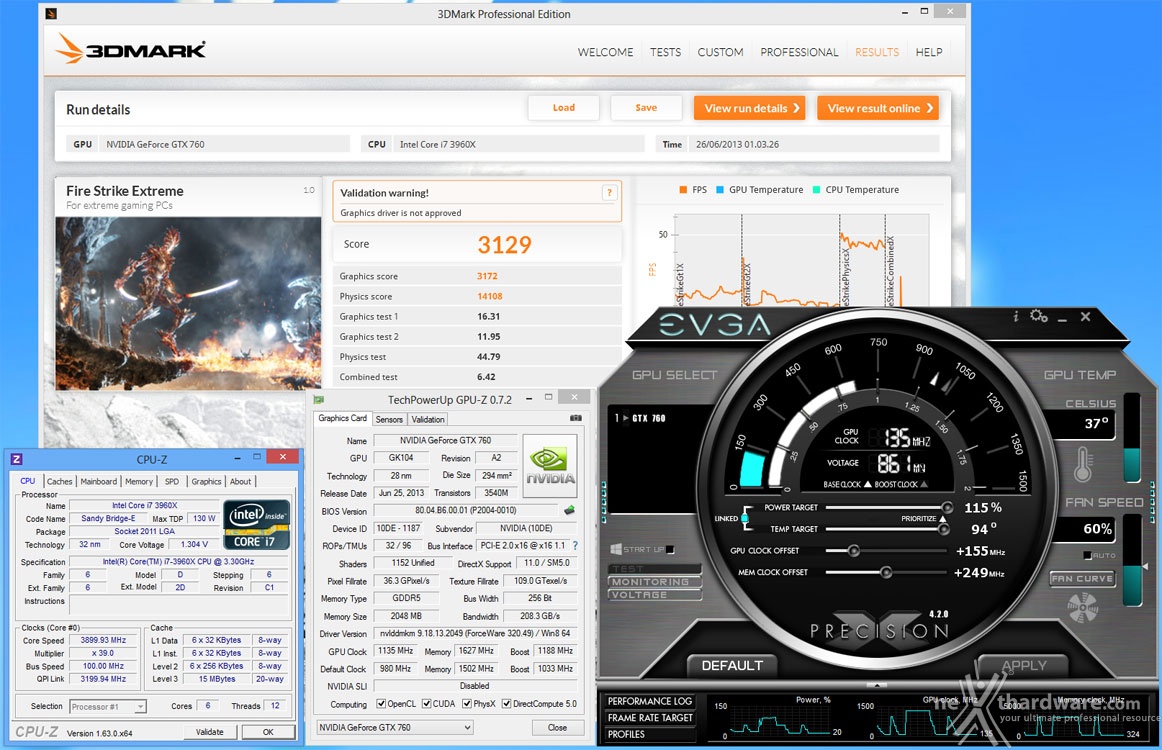Image resolution: width=1162 pixels, height=750 pixels.
Task: Open the Processor #1 selection dropdown in CPU-Z
Action: click(108, 707)
